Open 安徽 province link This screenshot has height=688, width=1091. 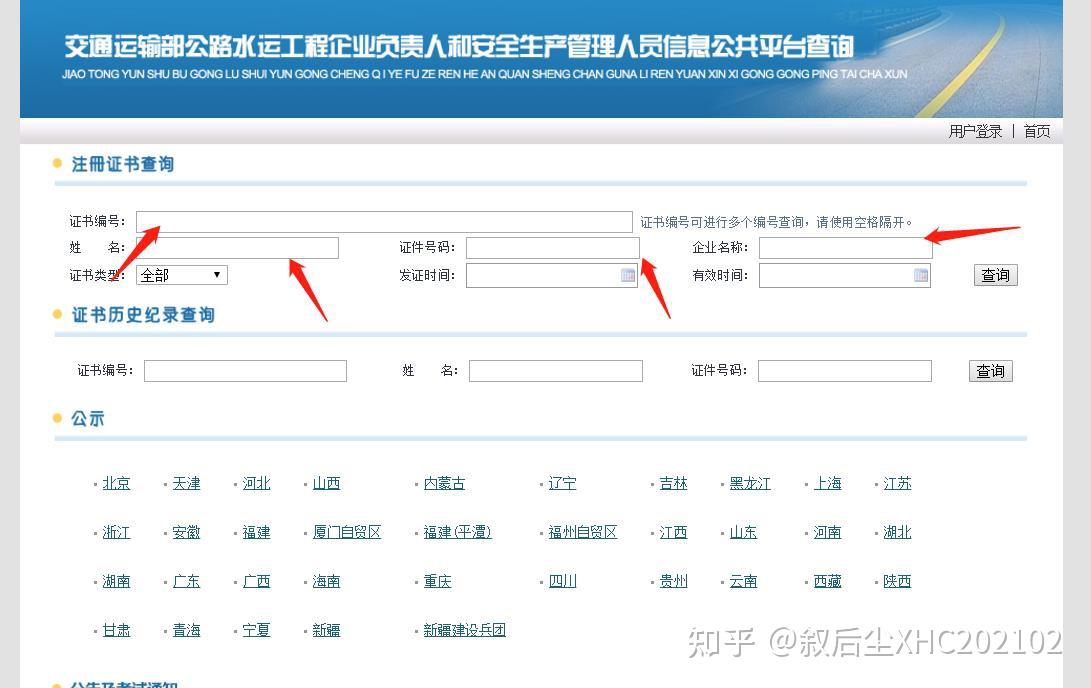click(186, 532)
